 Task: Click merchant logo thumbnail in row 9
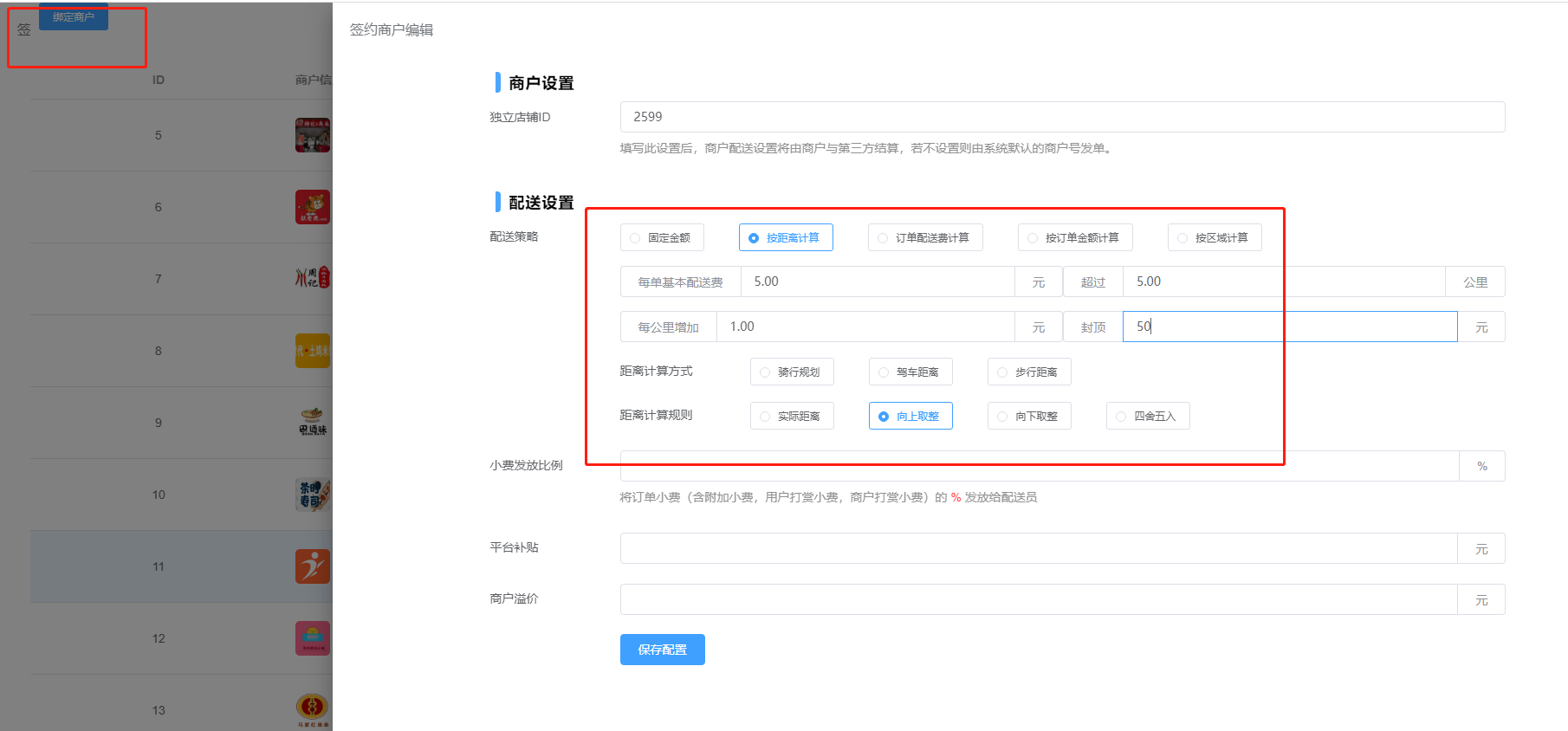click(313, 423)
